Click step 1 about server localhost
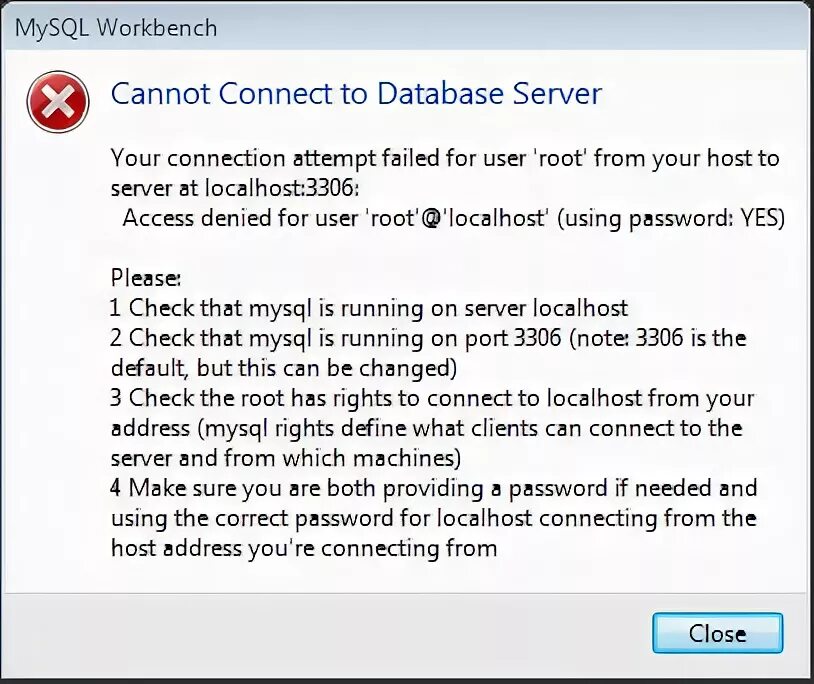The image size is (814, 684). [369, 308]
